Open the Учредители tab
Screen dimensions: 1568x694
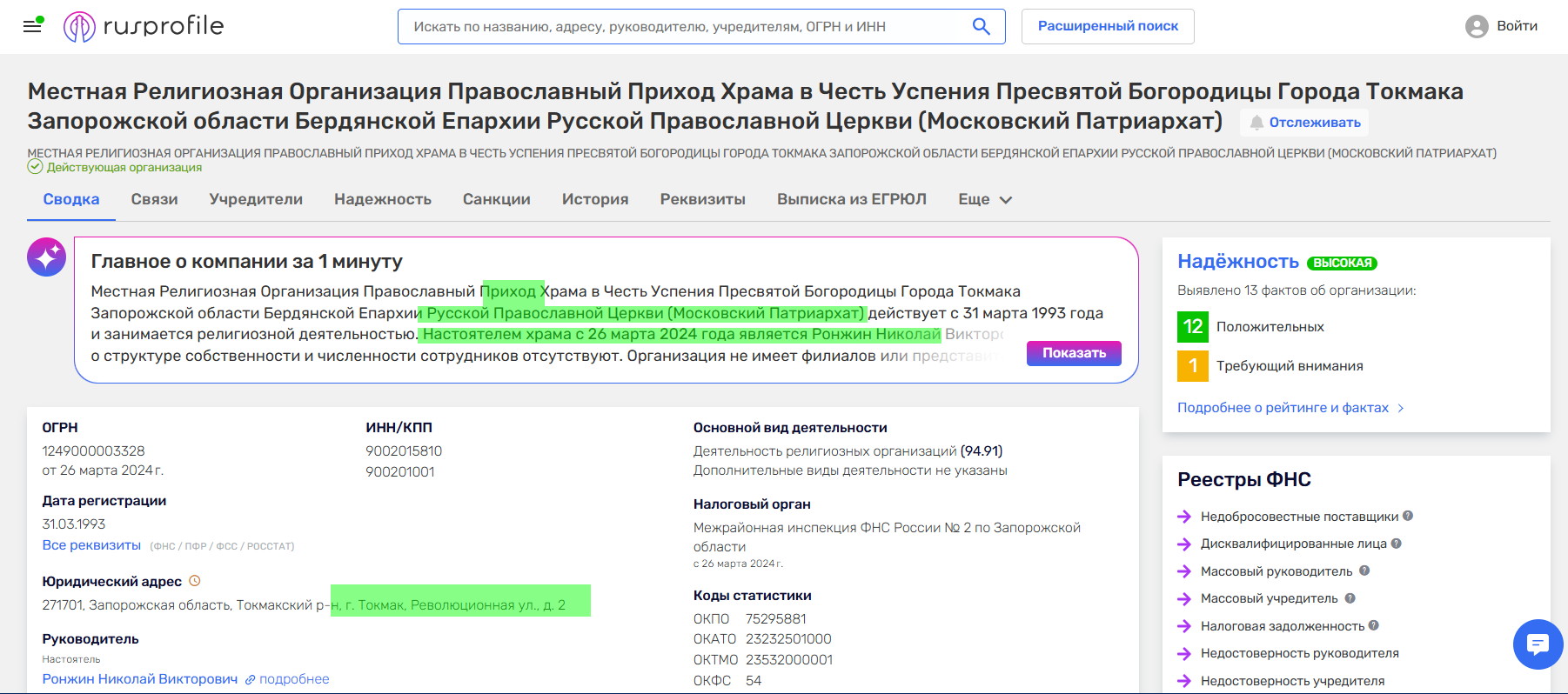pos(256,199)
